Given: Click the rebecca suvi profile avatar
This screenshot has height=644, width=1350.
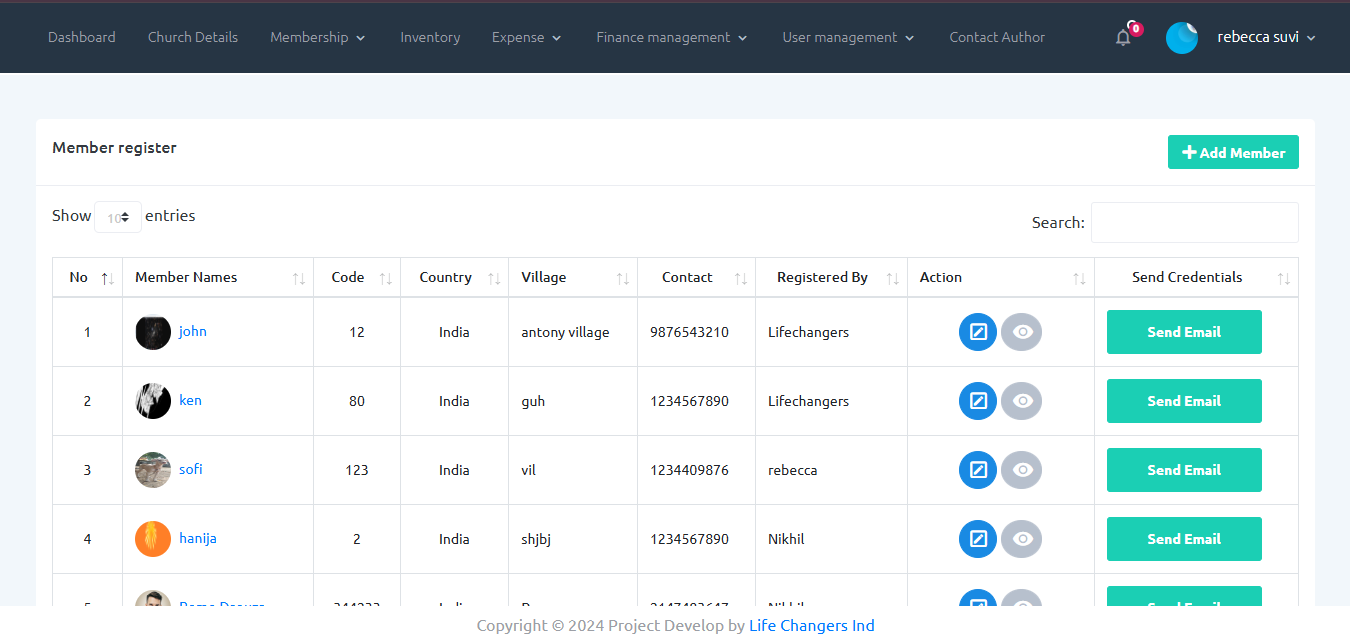Looking at the screenshot, I should pos(1181,38).
